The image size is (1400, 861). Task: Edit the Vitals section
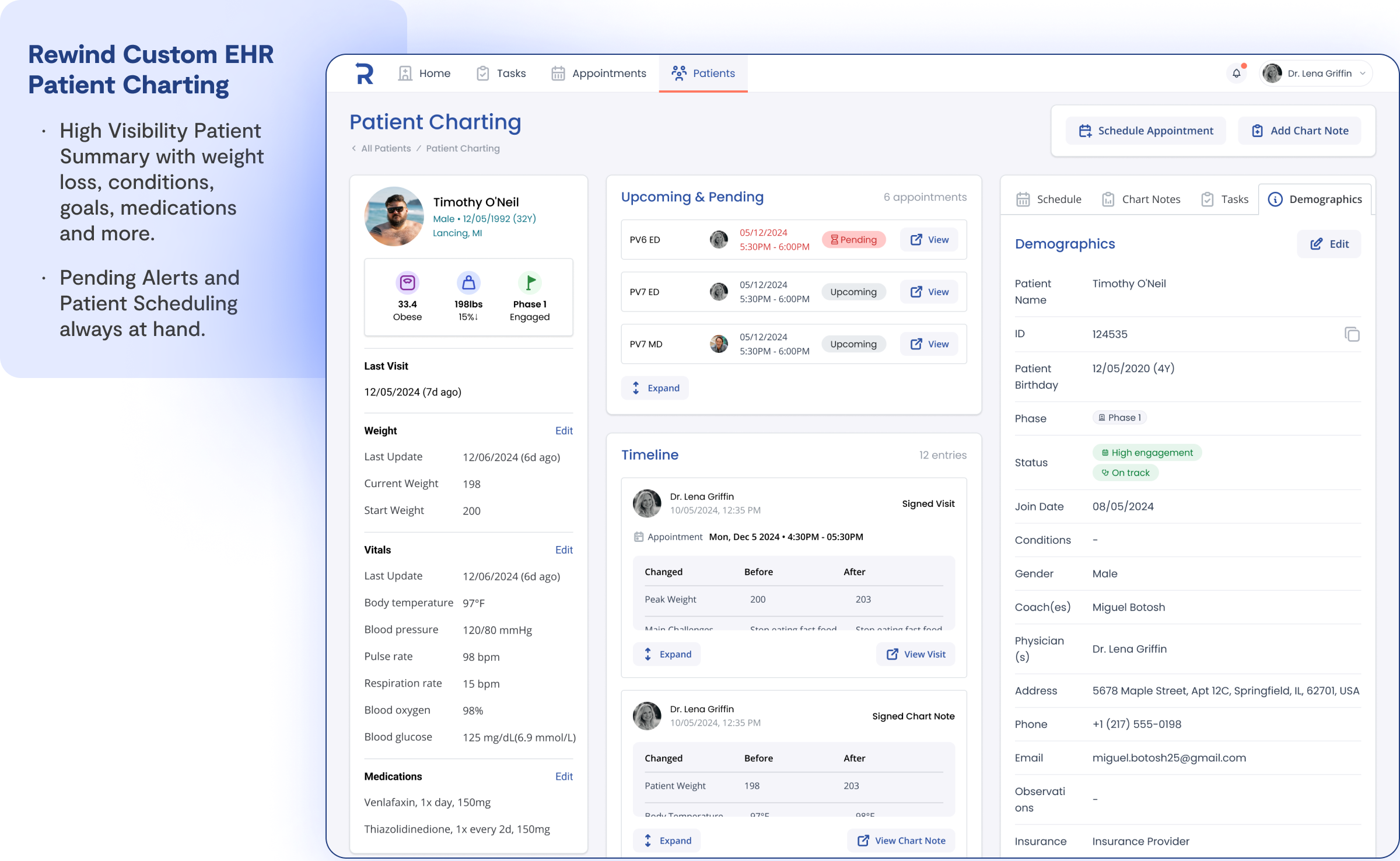[x=563, y=549]
